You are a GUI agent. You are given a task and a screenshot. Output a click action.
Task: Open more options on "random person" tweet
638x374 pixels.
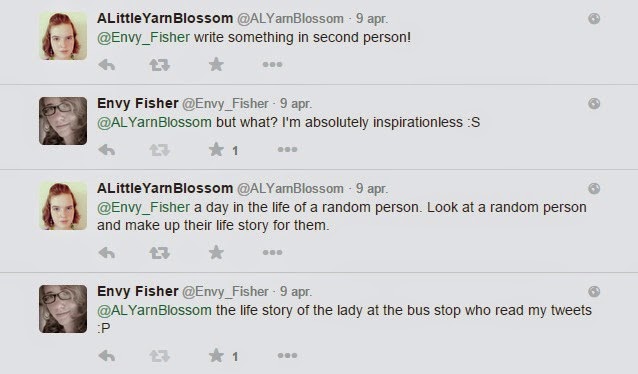coord(272,252)
